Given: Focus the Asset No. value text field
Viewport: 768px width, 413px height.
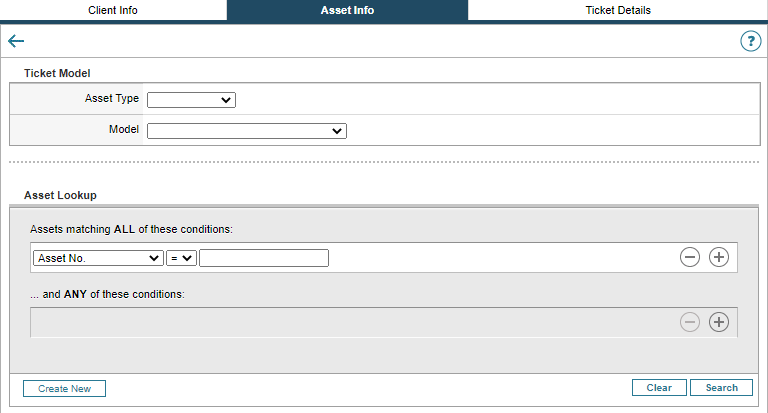Looking at the screenshot, I should click(264, 258).
